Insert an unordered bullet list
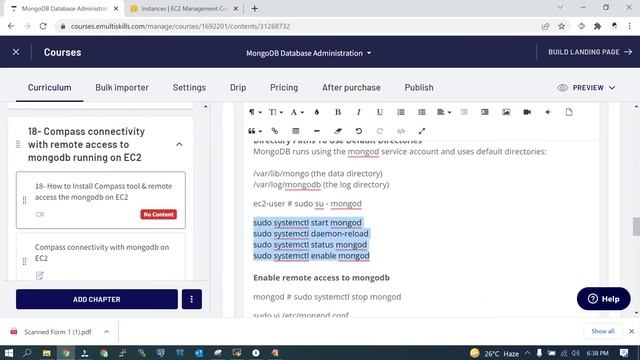 click(x=422, y=112)
